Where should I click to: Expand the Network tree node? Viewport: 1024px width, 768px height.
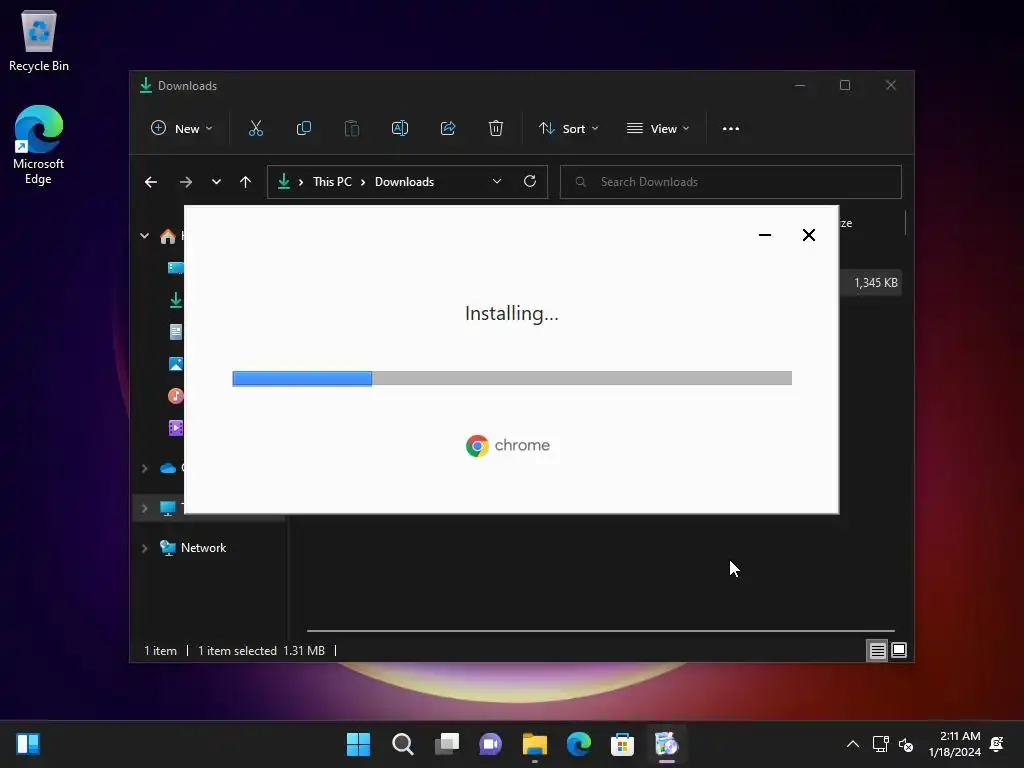pos(144,548)
